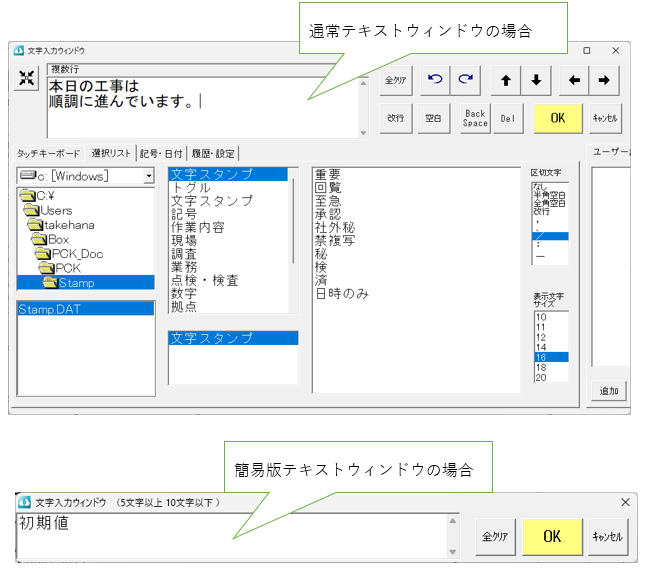Viewport: 646px width, 572px height.
Task: Choose font size 18 in 表示文字サイズ list
Action: 541,367
